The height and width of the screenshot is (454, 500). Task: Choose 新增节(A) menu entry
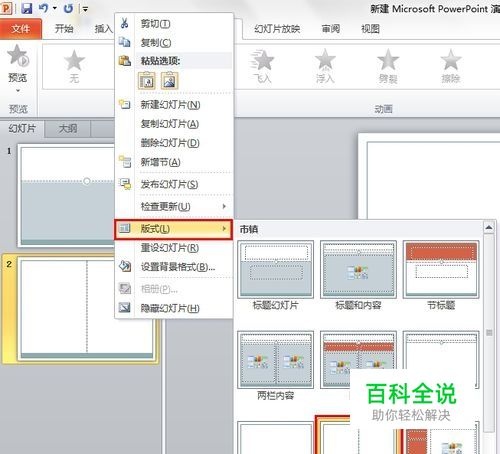coord(173,162)
